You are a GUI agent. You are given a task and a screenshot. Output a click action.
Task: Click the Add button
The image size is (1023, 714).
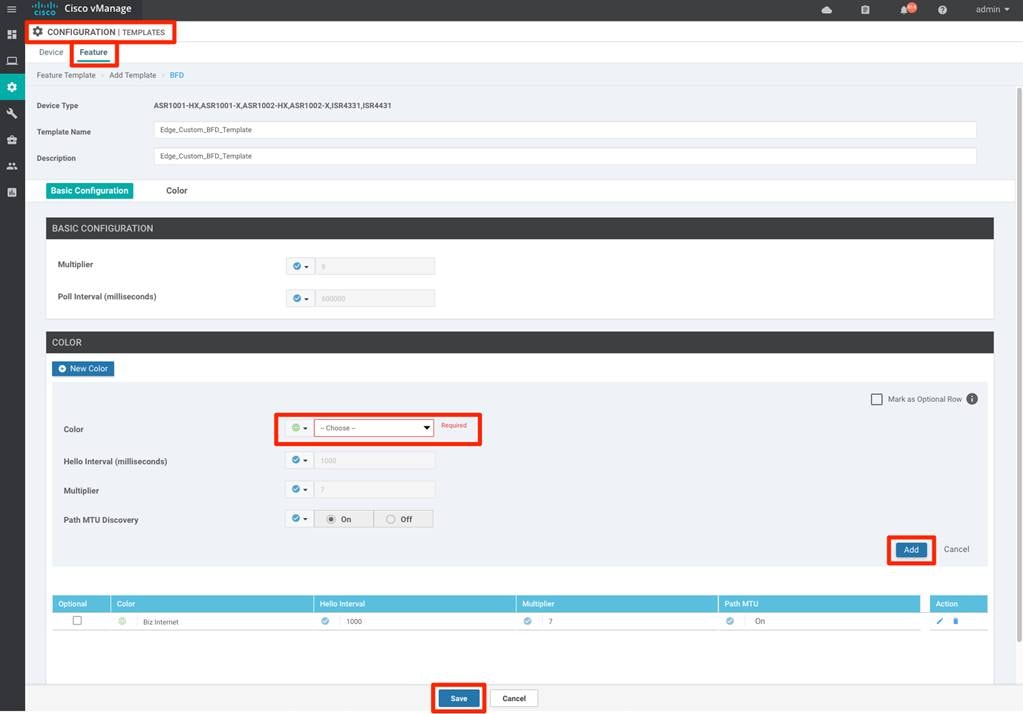coord(911,550)
